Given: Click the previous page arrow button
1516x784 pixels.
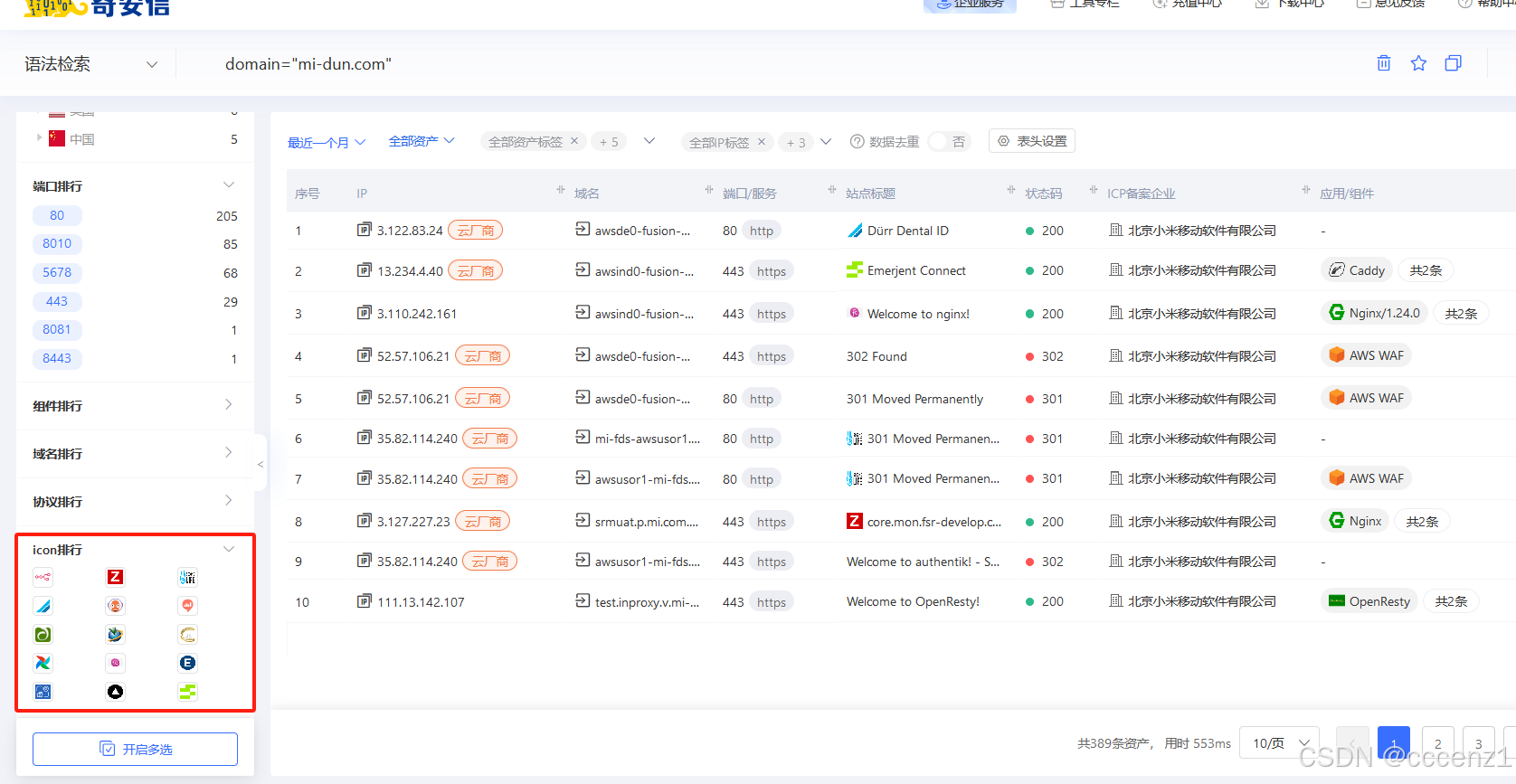Looking at the screenshot, I should [1352, 743].
